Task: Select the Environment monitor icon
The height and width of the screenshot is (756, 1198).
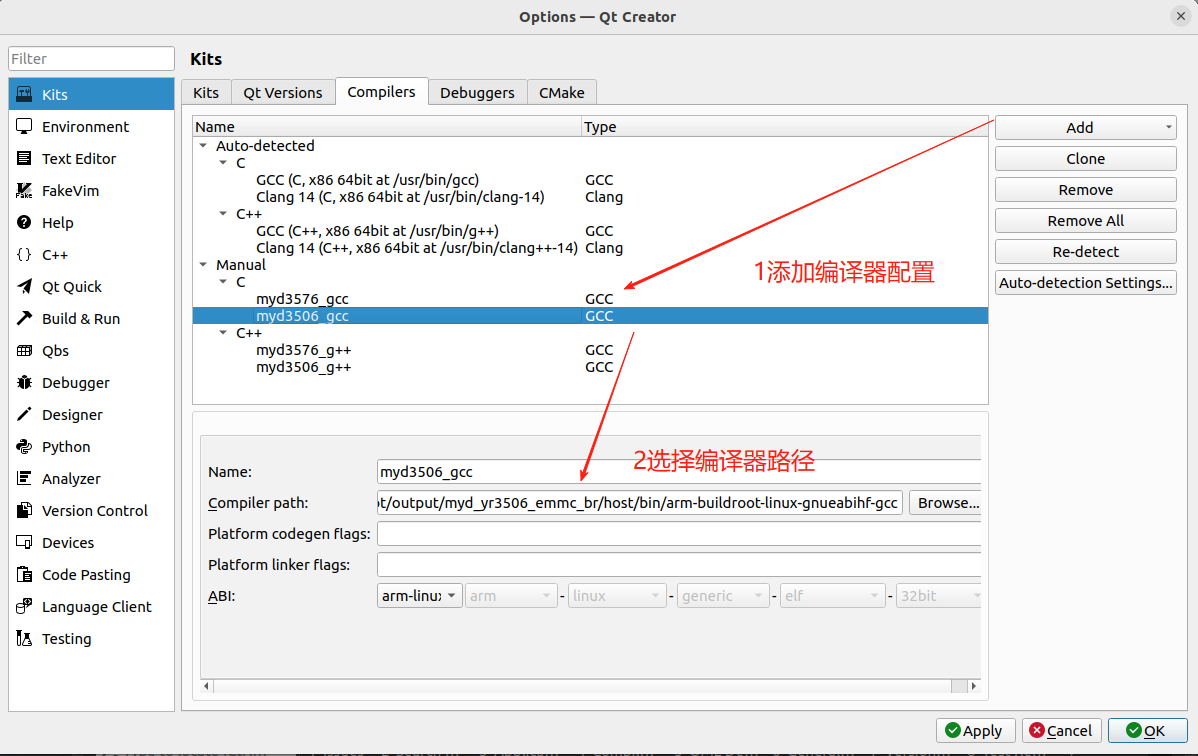Action: point(24,126)
